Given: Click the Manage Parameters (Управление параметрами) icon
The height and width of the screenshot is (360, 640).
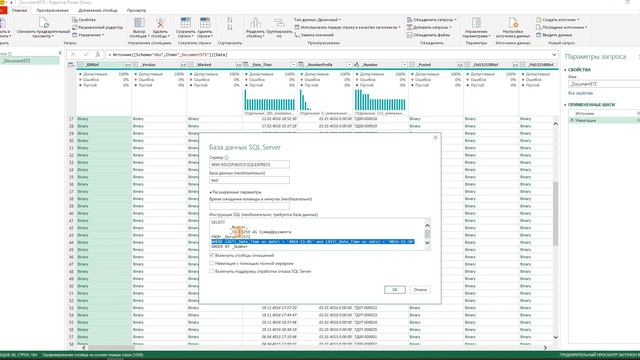Looking at the screenshot, I should (x=476, y=23).
